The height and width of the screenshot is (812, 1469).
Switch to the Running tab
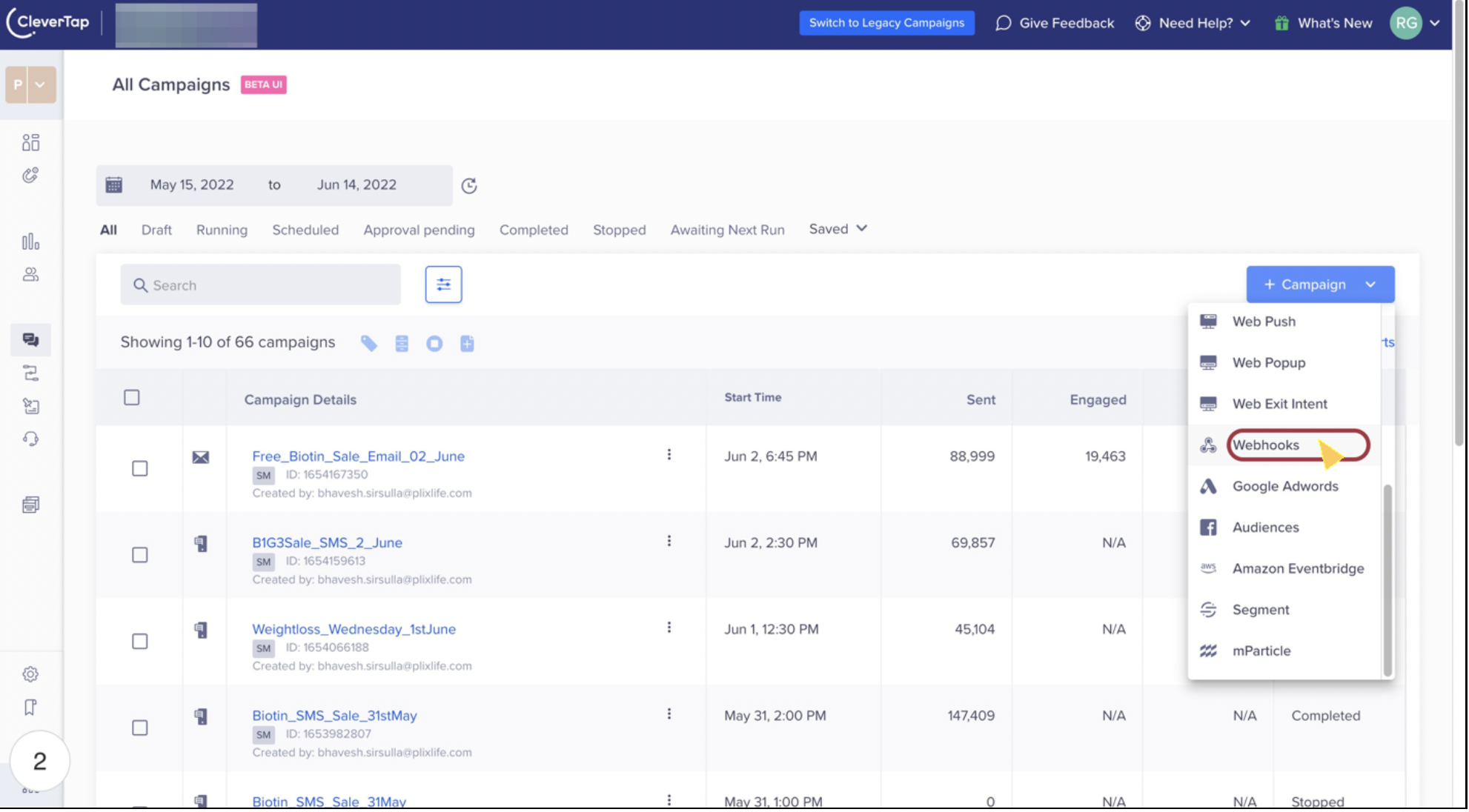coord(222,230)
